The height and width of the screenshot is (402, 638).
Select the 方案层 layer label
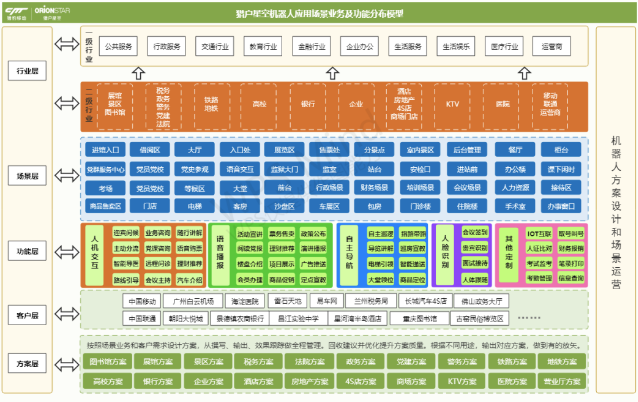(27, 363)
